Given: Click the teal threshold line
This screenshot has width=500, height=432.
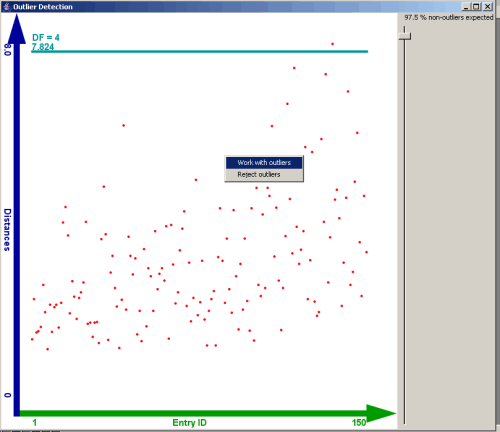Looking at the screenshot, I should click(200, 52).
